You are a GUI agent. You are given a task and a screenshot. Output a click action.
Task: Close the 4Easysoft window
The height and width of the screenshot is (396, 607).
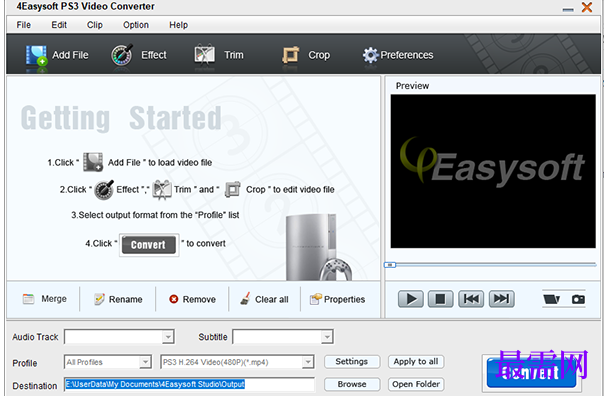[587, 7]
